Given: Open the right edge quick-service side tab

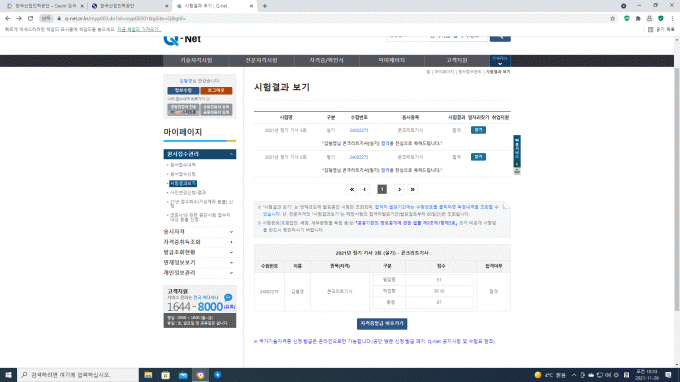Looking at the screenshot, I should [517, 152].
